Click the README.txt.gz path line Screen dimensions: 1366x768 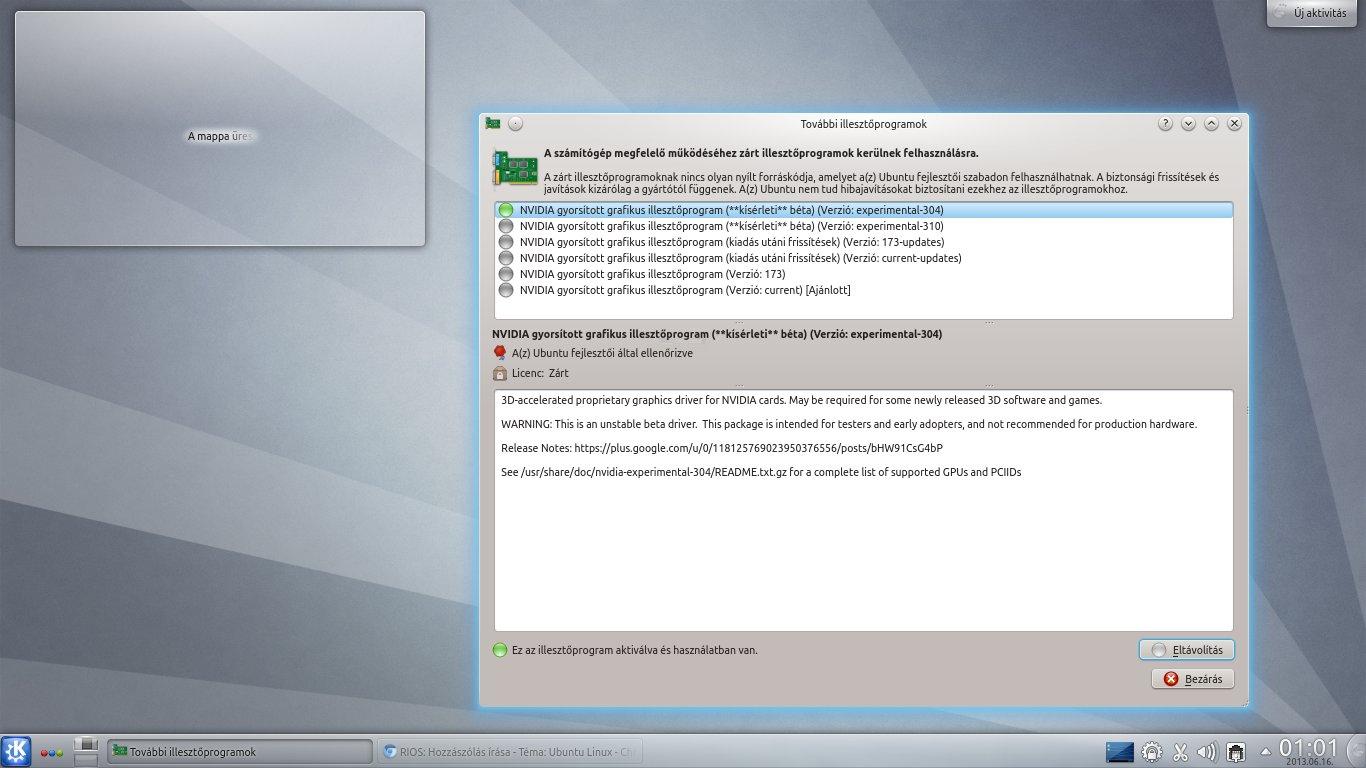point(761,472)
